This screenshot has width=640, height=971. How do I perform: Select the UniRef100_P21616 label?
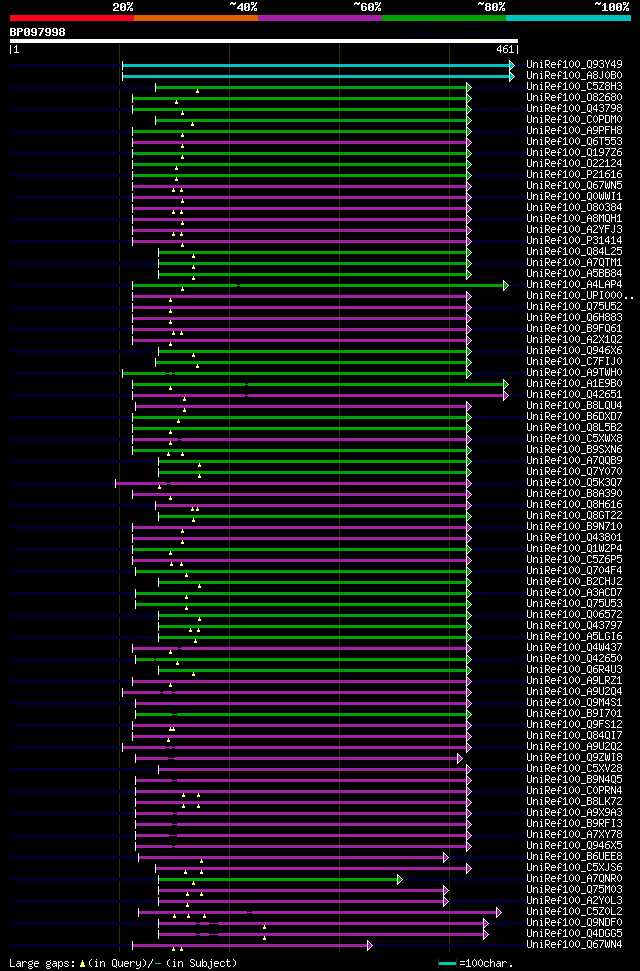574,175
